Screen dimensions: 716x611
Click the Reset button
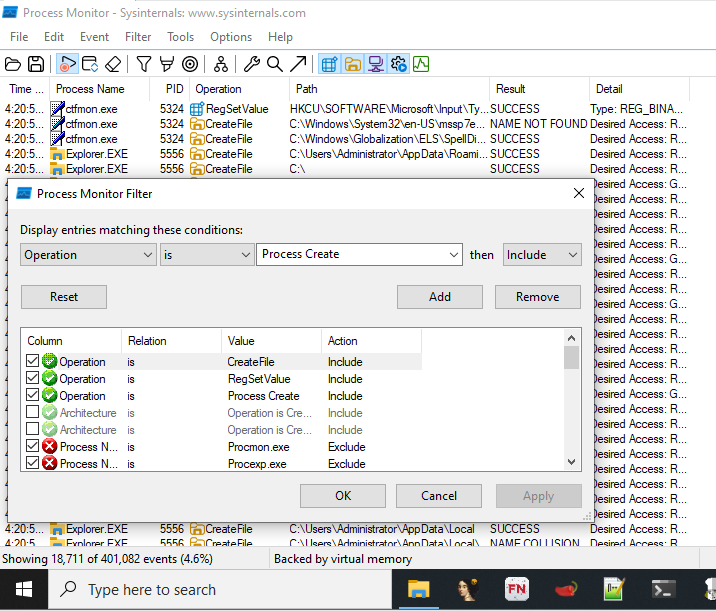click(64, 297)
